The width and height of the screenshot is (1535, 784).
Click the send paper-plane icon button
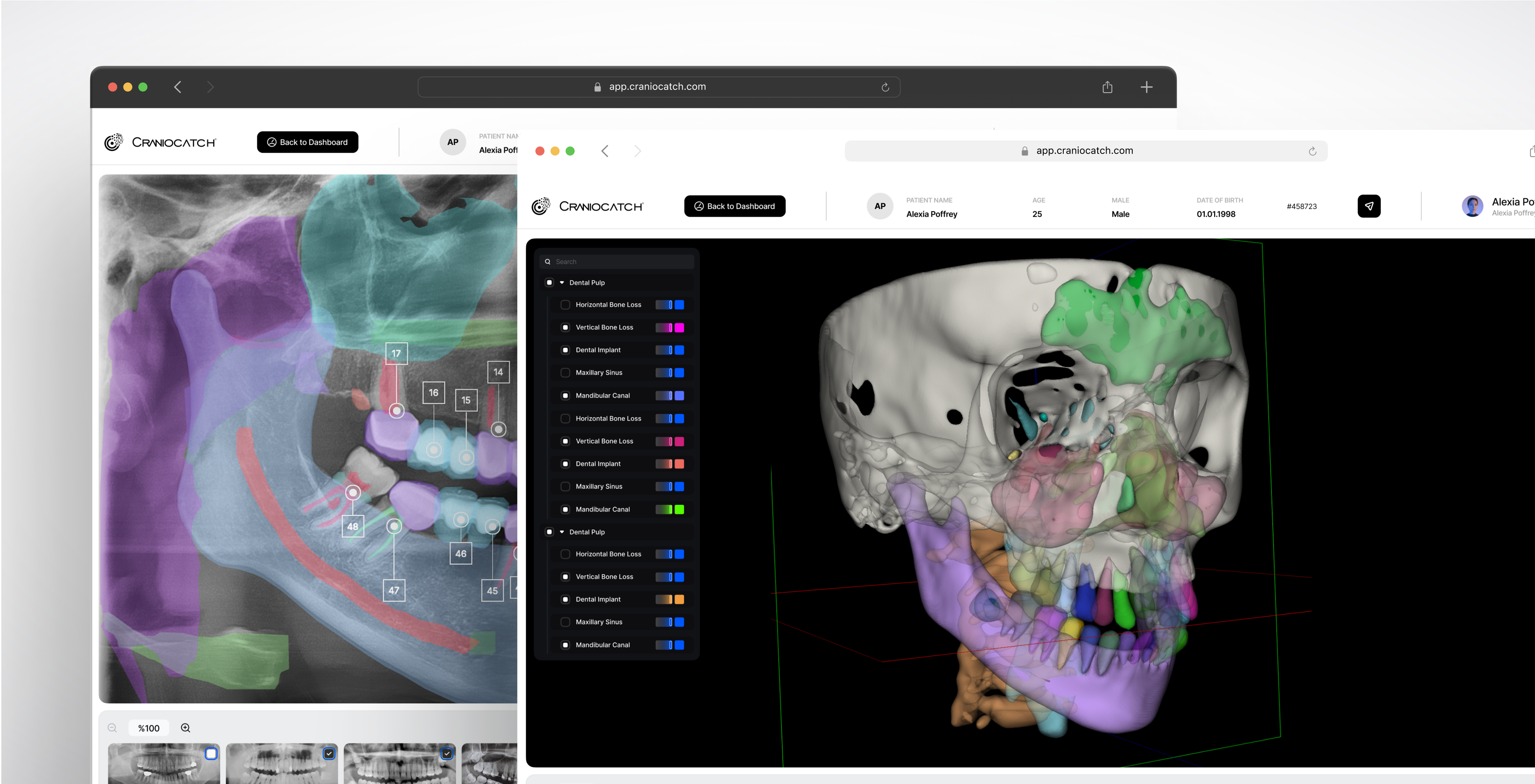pos(1369,206)
